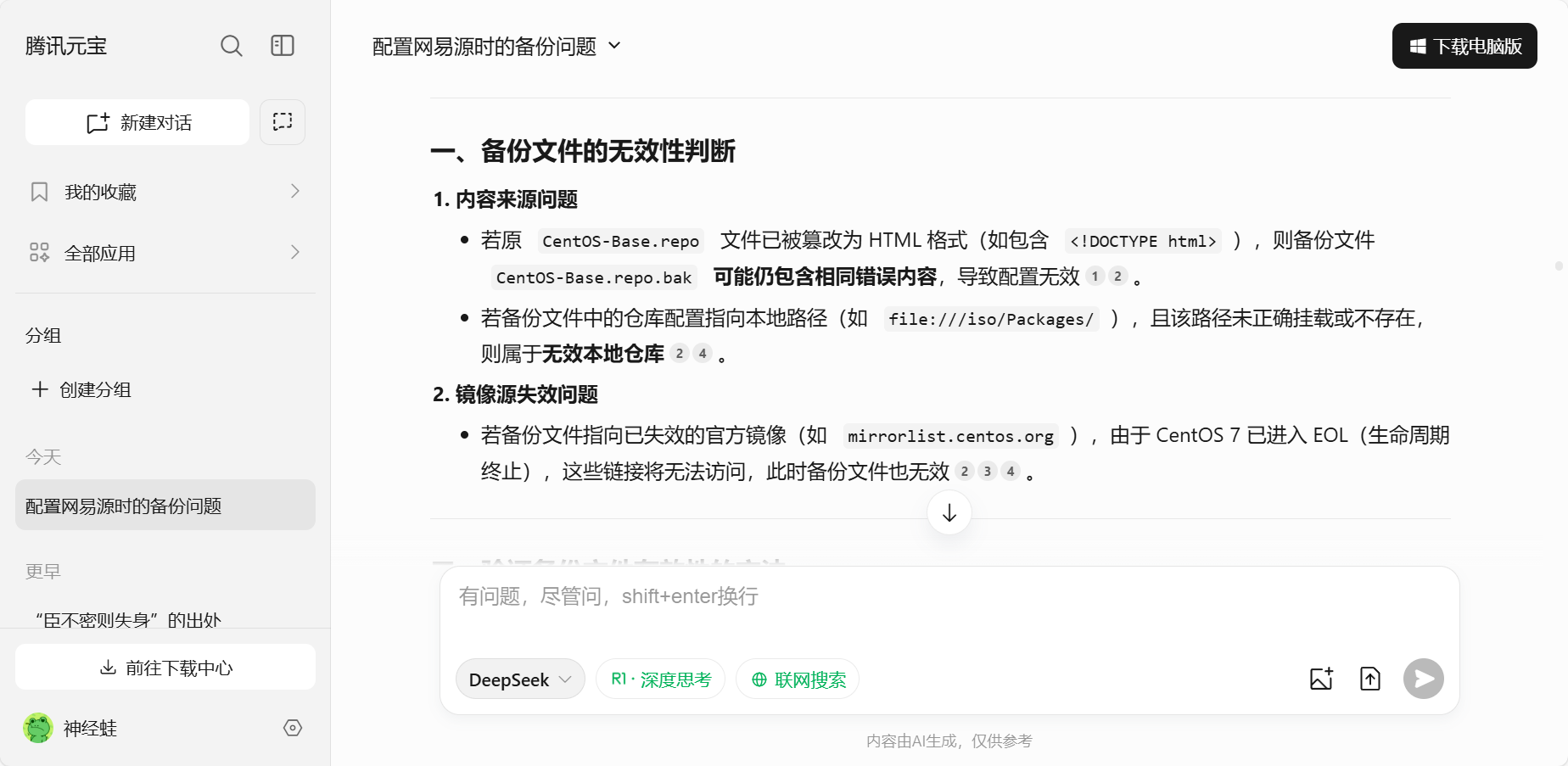This screenshot has height=766, width=1568.
Task: Toggle 联网搜索 web search
Action: pyautogui.click(x=798, y=679)
